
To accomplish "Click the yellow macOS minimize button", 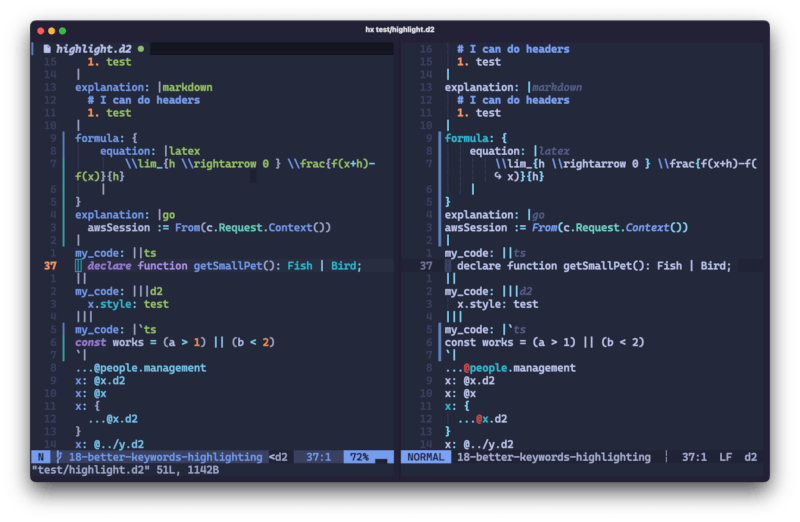I will point(52,31).
